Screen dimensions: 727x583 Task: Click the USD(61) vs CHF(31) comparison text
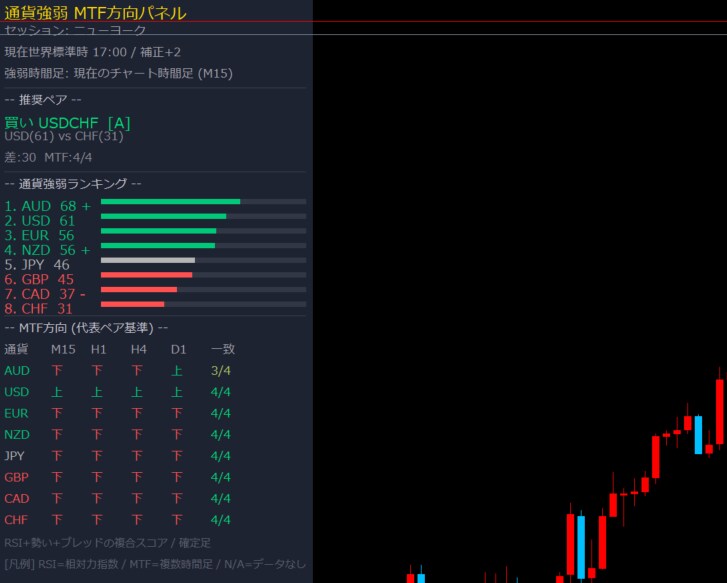point(64,136)
